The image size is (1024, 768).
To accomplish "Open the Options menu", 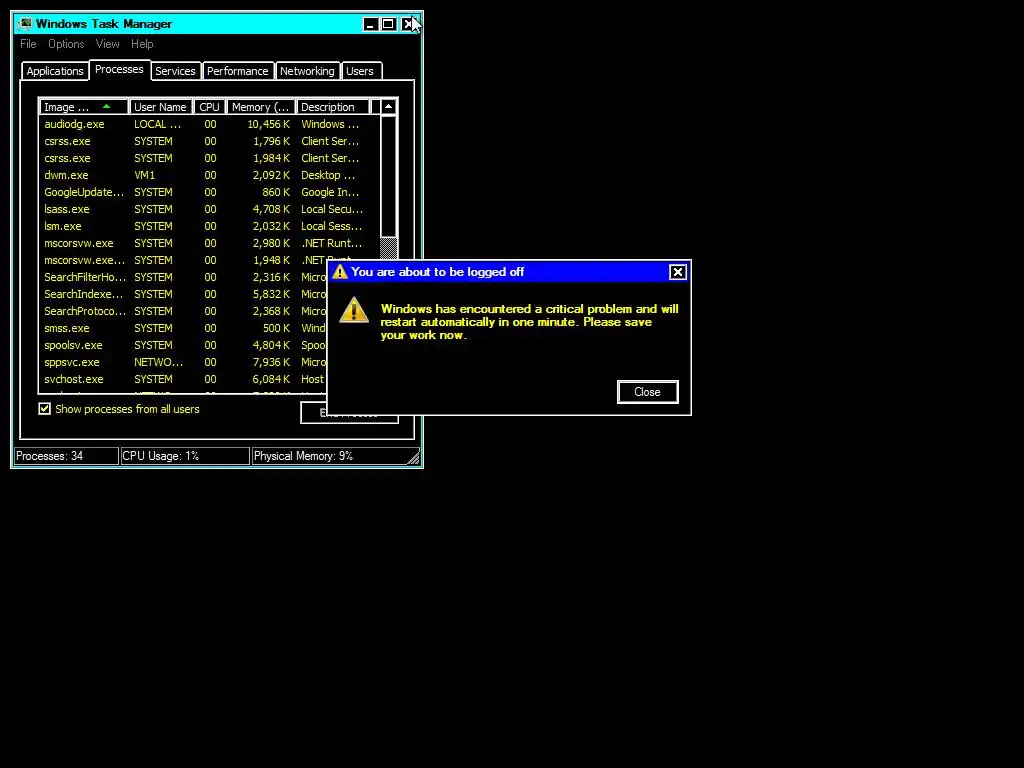I will pyautogui.click(x=66, y=44).
